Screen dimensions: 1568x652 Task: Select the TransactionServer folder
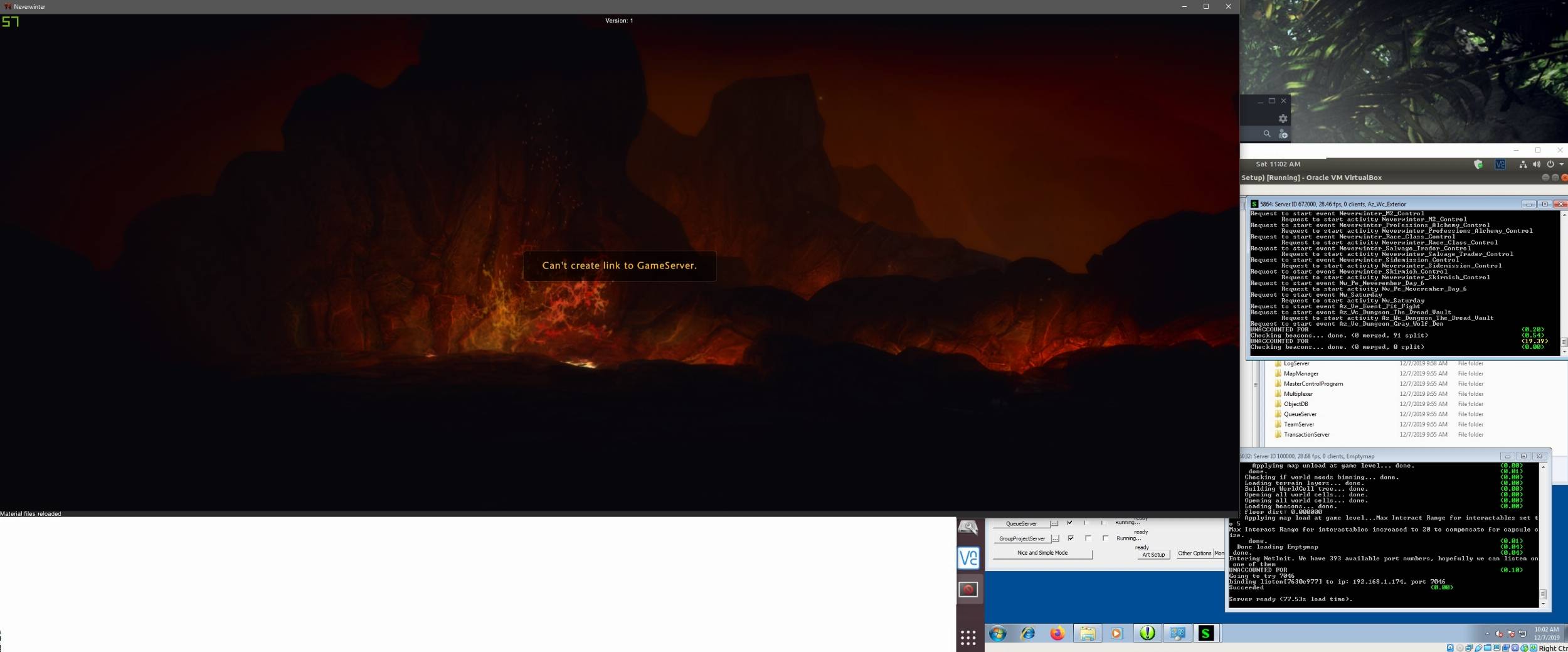pos(1306,434)
